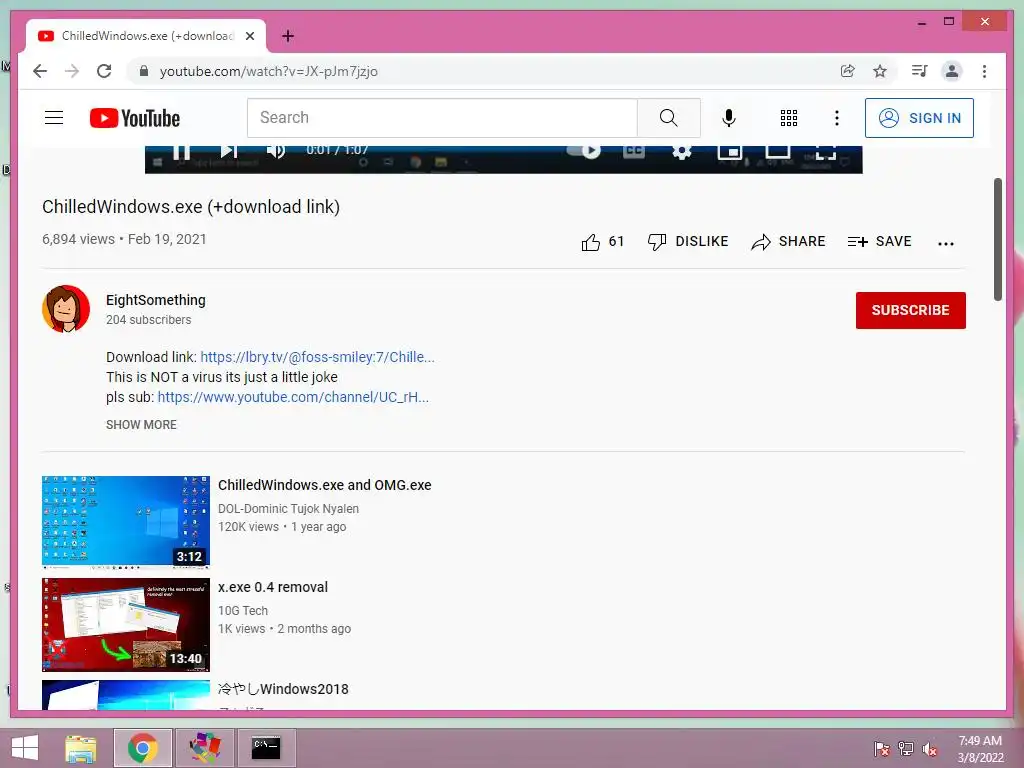Select the ChilledWindows.exe browser tab
Image resolution: width=1024 pixels, height=768 pixels.
pyautogui.click(x=146, y=36)
